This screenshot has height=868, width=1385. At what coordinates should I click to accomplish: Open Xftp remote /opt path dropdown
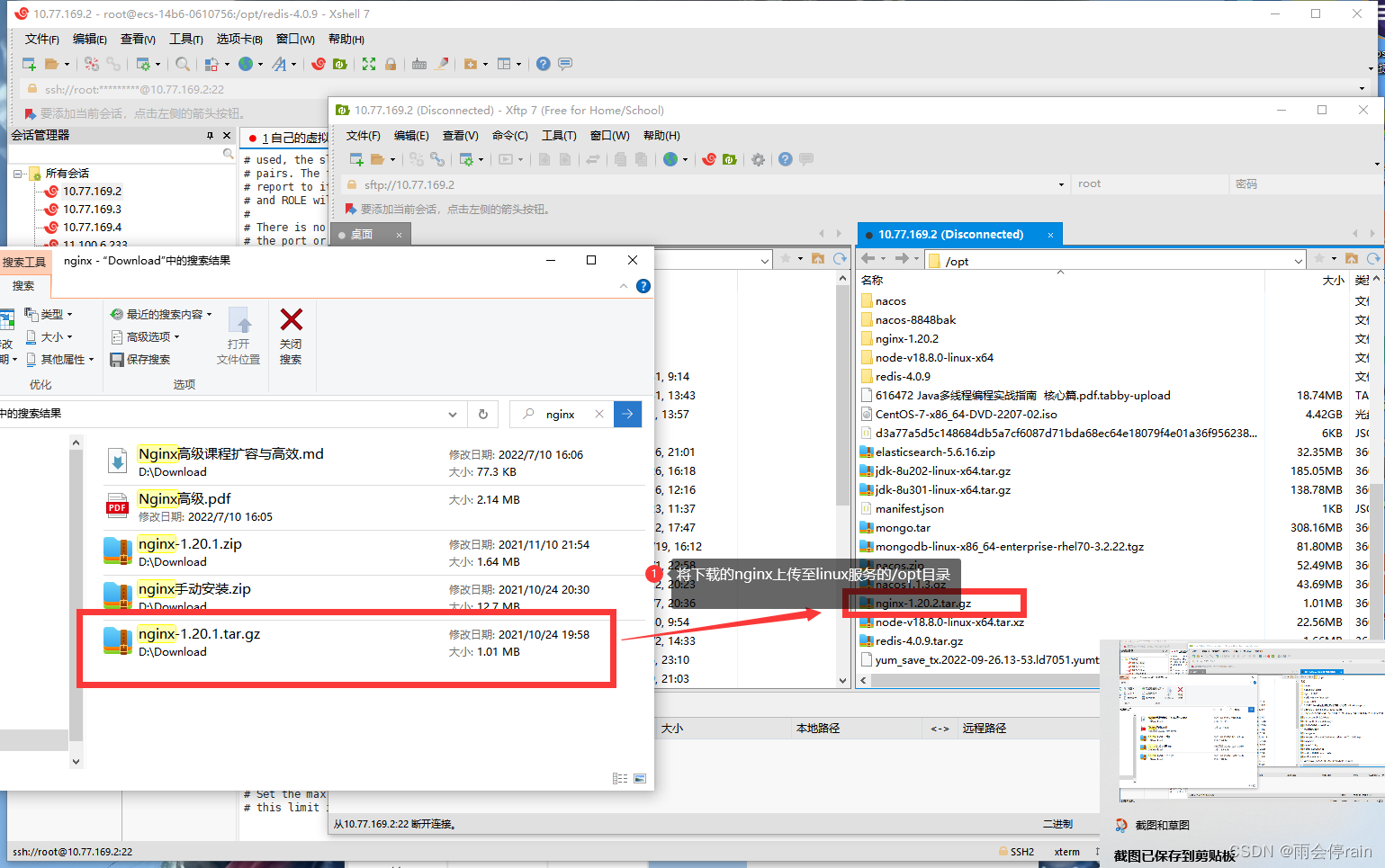[1298, 262]
